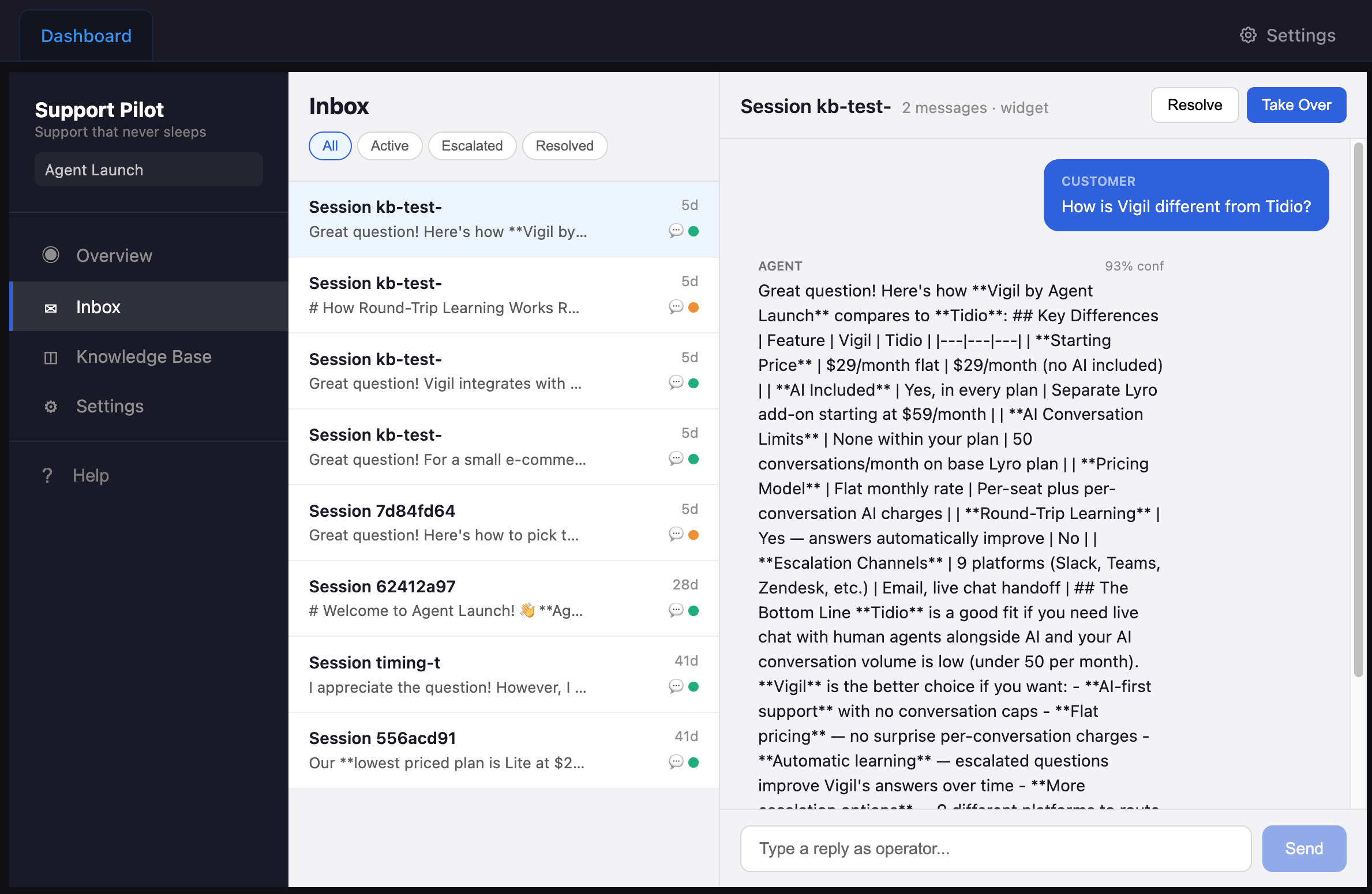This screenshot has width=1372, height=894.
Task: Open Session 556acd91
Action: [504, 750]
